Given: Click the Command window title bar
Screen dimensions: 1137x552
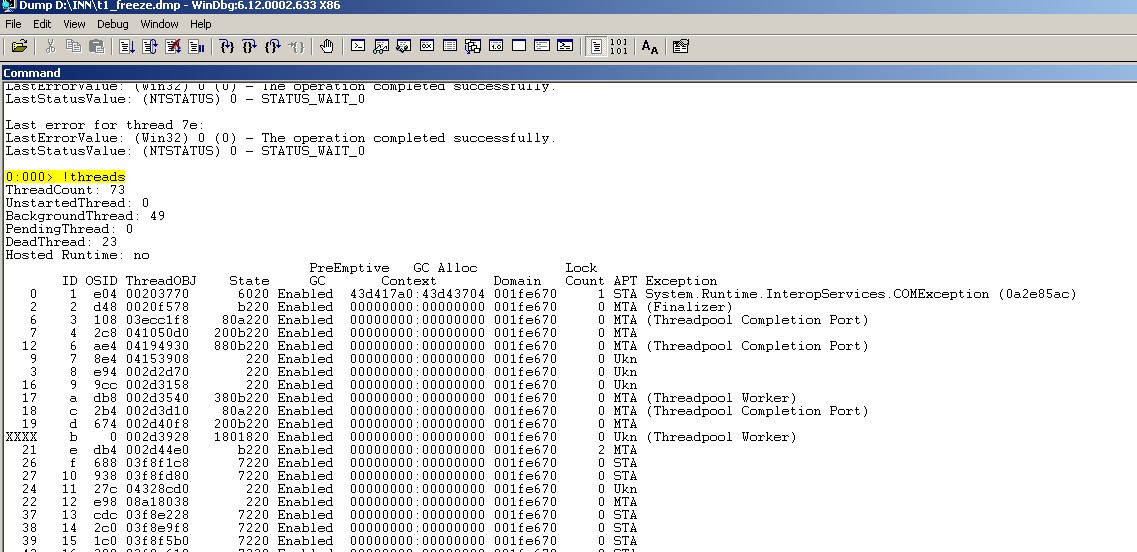Looking at the screenshot, I should (x=568, y=73).
